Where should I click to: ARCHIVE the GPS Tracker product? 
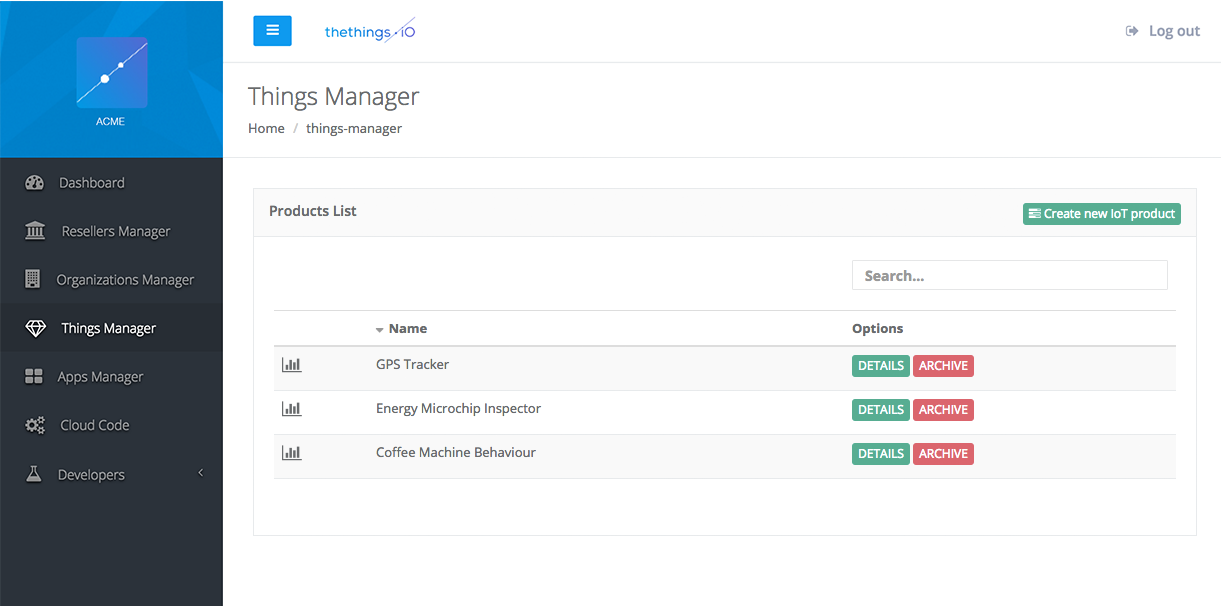coord(943,366)
